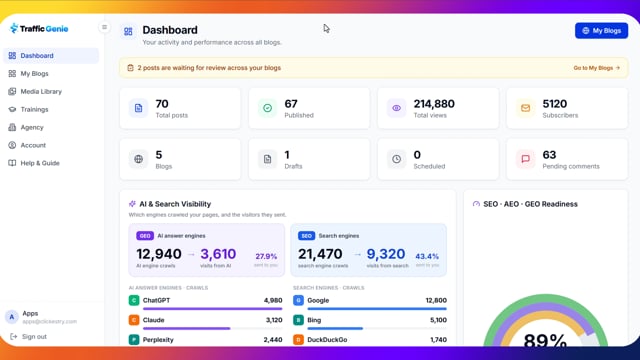Click the Help & Guide book icon
The image size is (640, 360).
pyautogui.click(x=12, y=163)
